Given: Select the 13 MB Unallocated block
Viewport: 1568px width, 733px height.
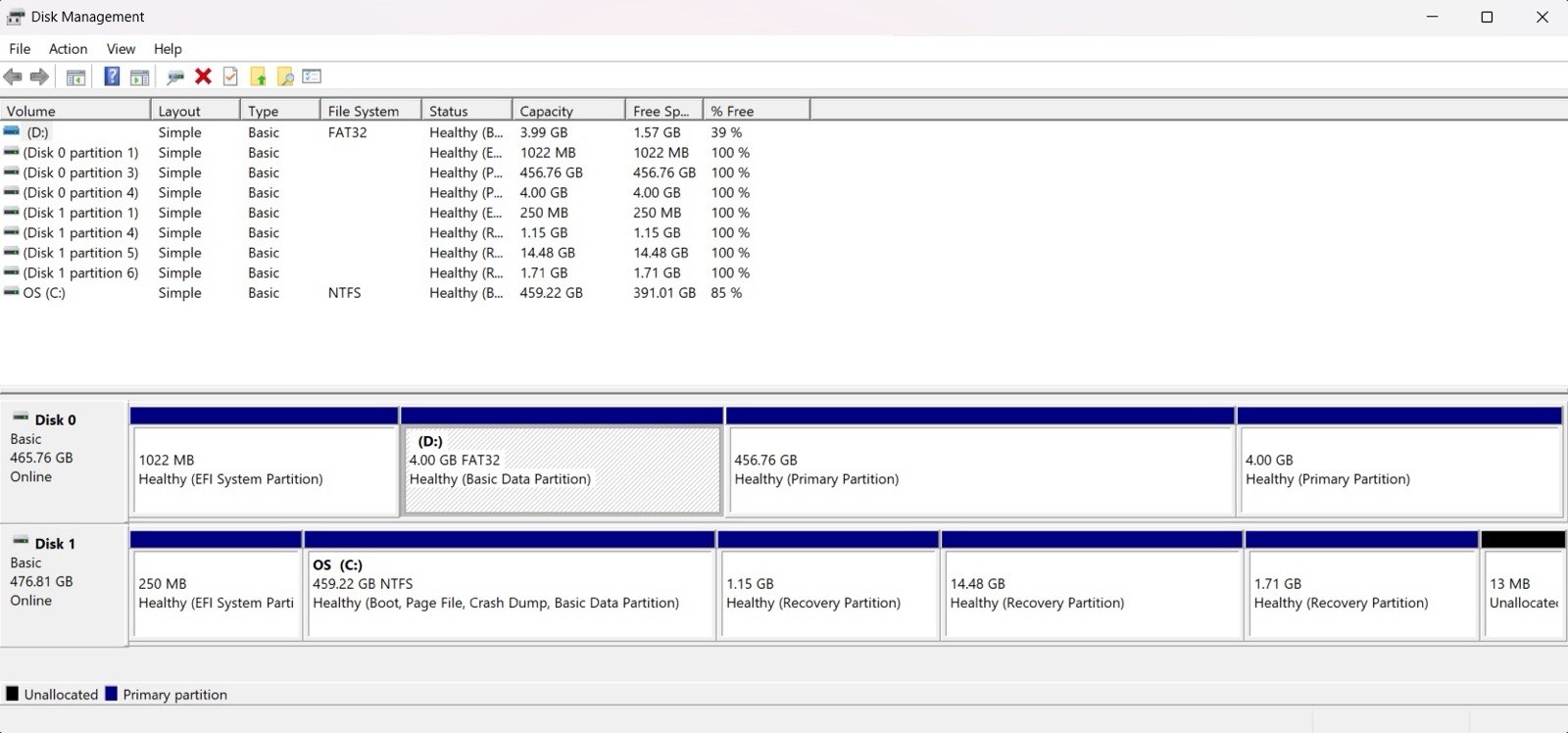Looking at the screenshot, I should pyautogui.click(x=1523, y=593).
